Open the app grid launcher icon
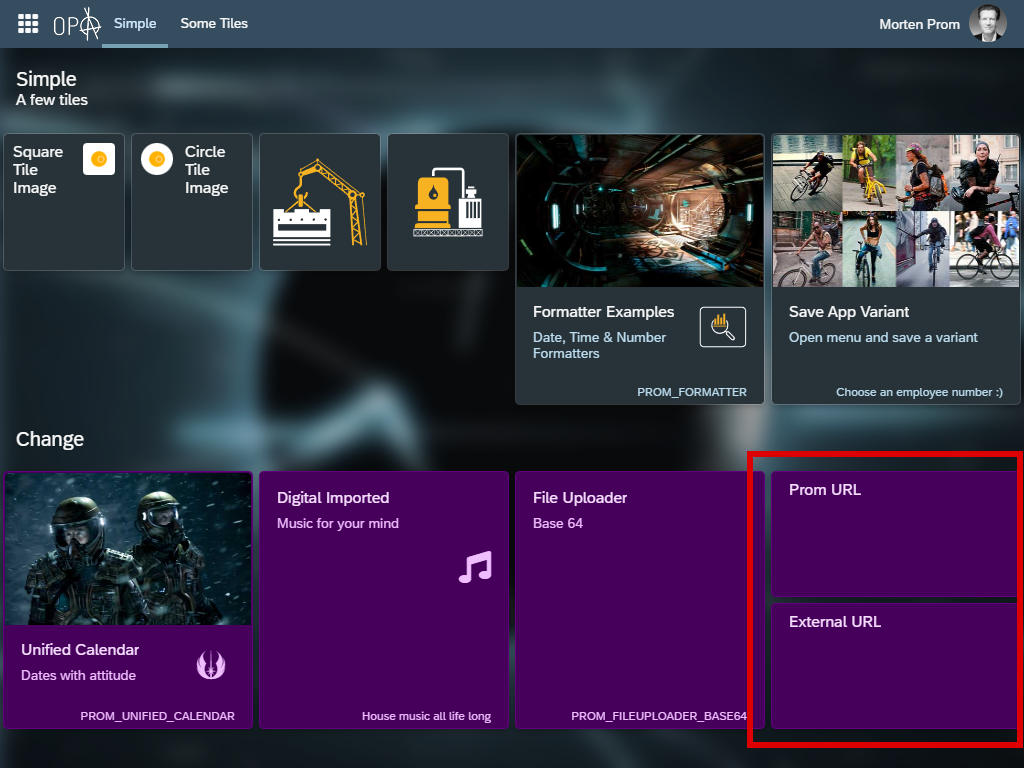 [x=28, y=23]
